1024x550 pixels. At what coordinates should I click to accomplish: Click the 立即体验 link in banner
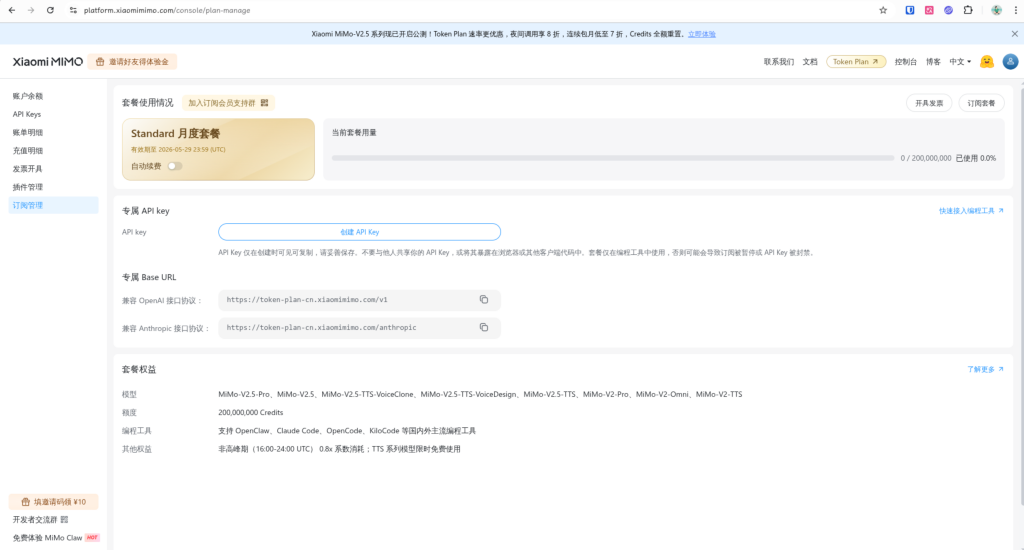click(x=701, y=34)
